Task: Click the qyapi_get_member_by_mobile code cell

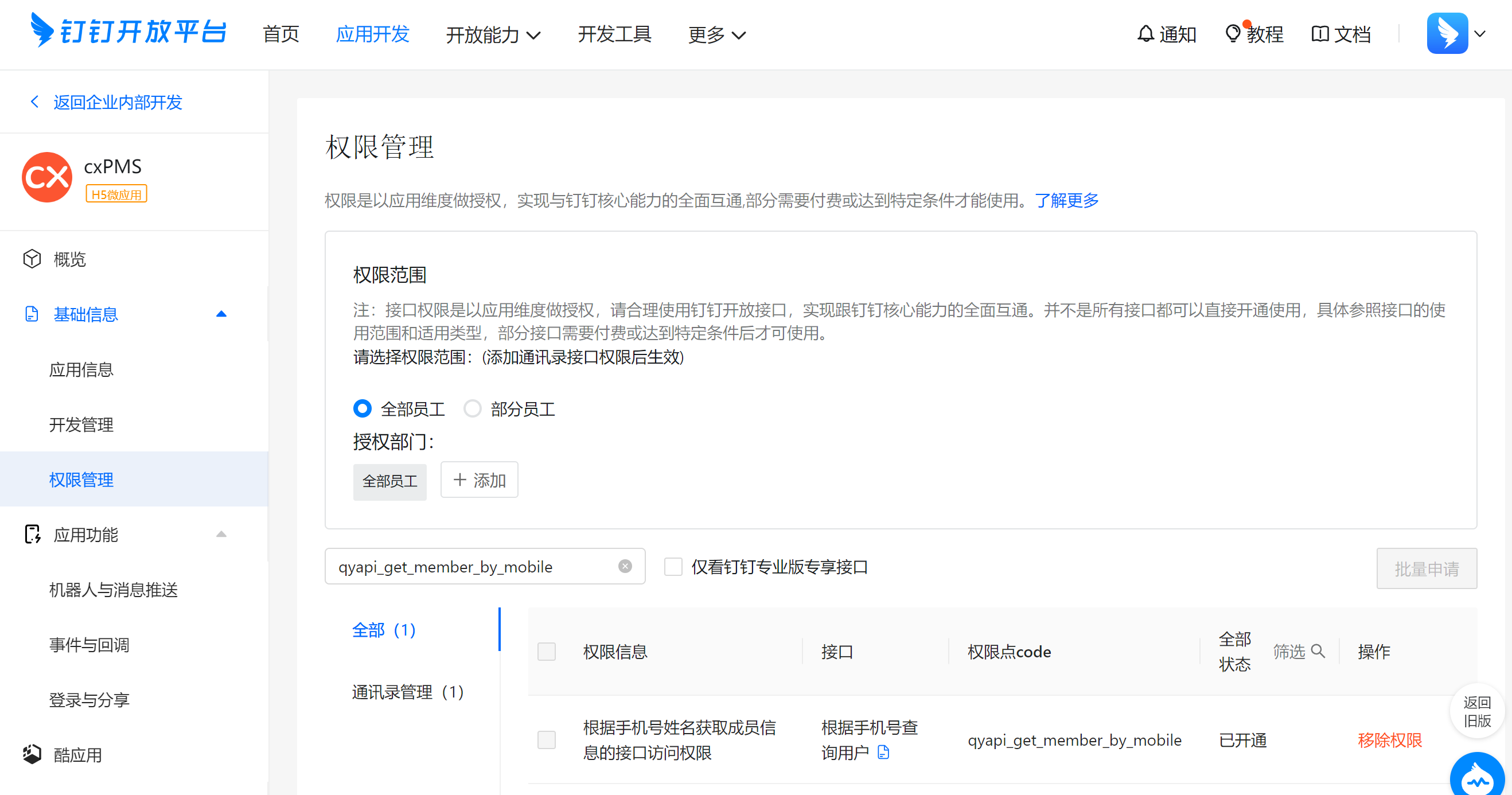Action: coord(1074,740)
